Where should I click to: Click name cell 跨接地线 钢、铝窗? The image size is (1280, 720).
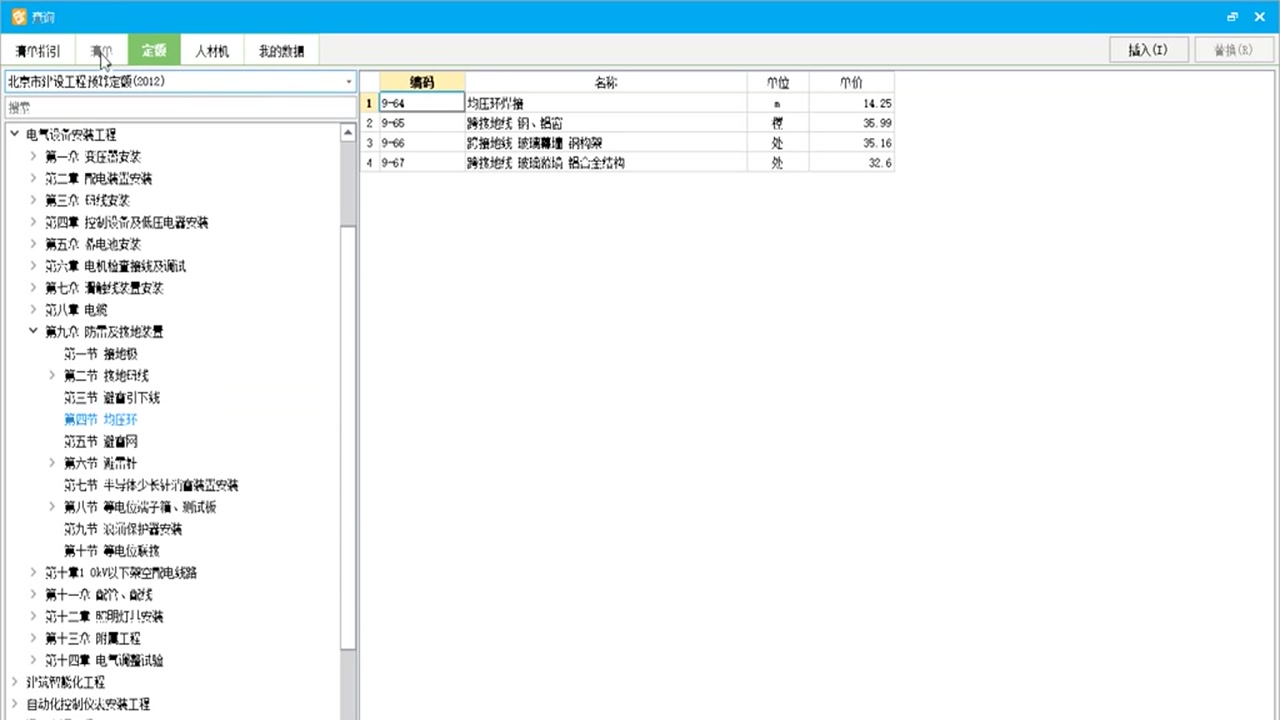click(x=606, y=123)
